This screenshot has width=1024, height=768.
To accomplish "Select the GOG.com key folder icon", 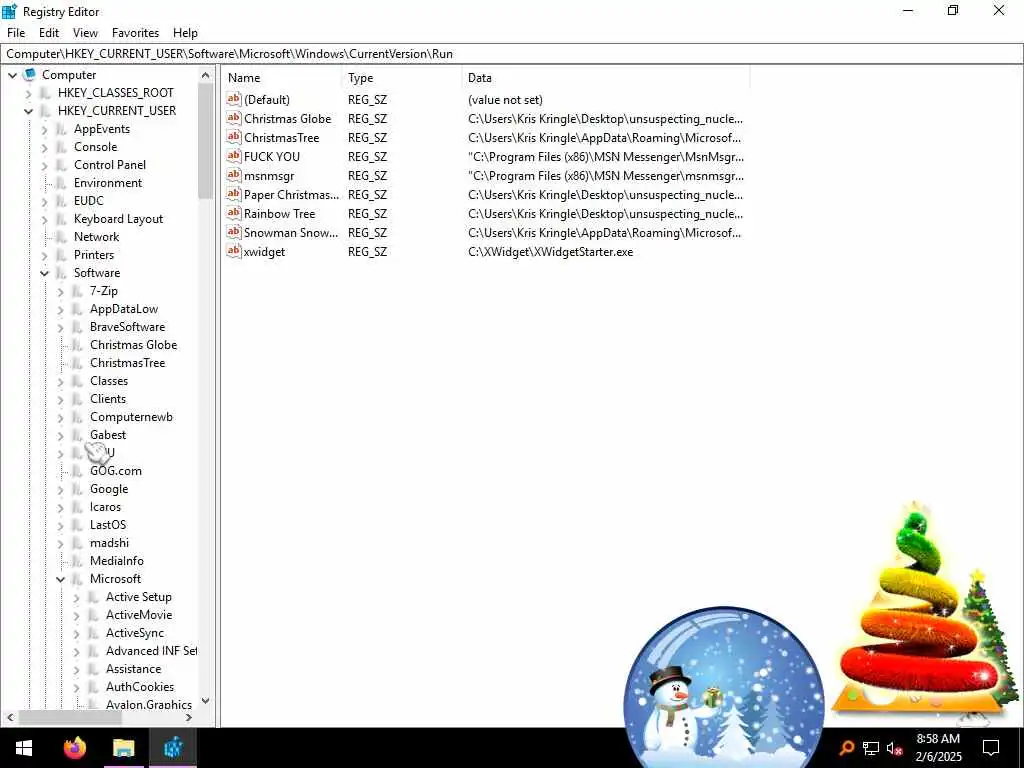I will [x=78, y=471].
